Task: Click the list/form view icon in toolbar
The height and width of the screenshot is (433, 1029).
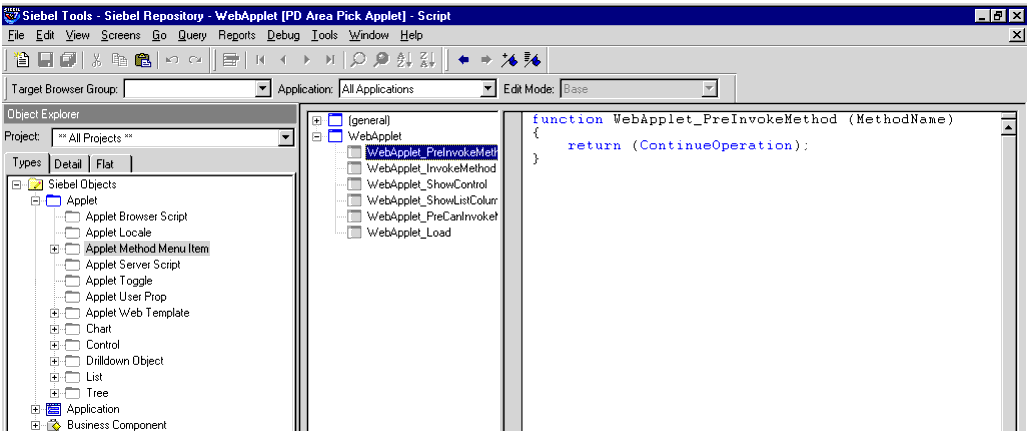Action: click(230, 60)
